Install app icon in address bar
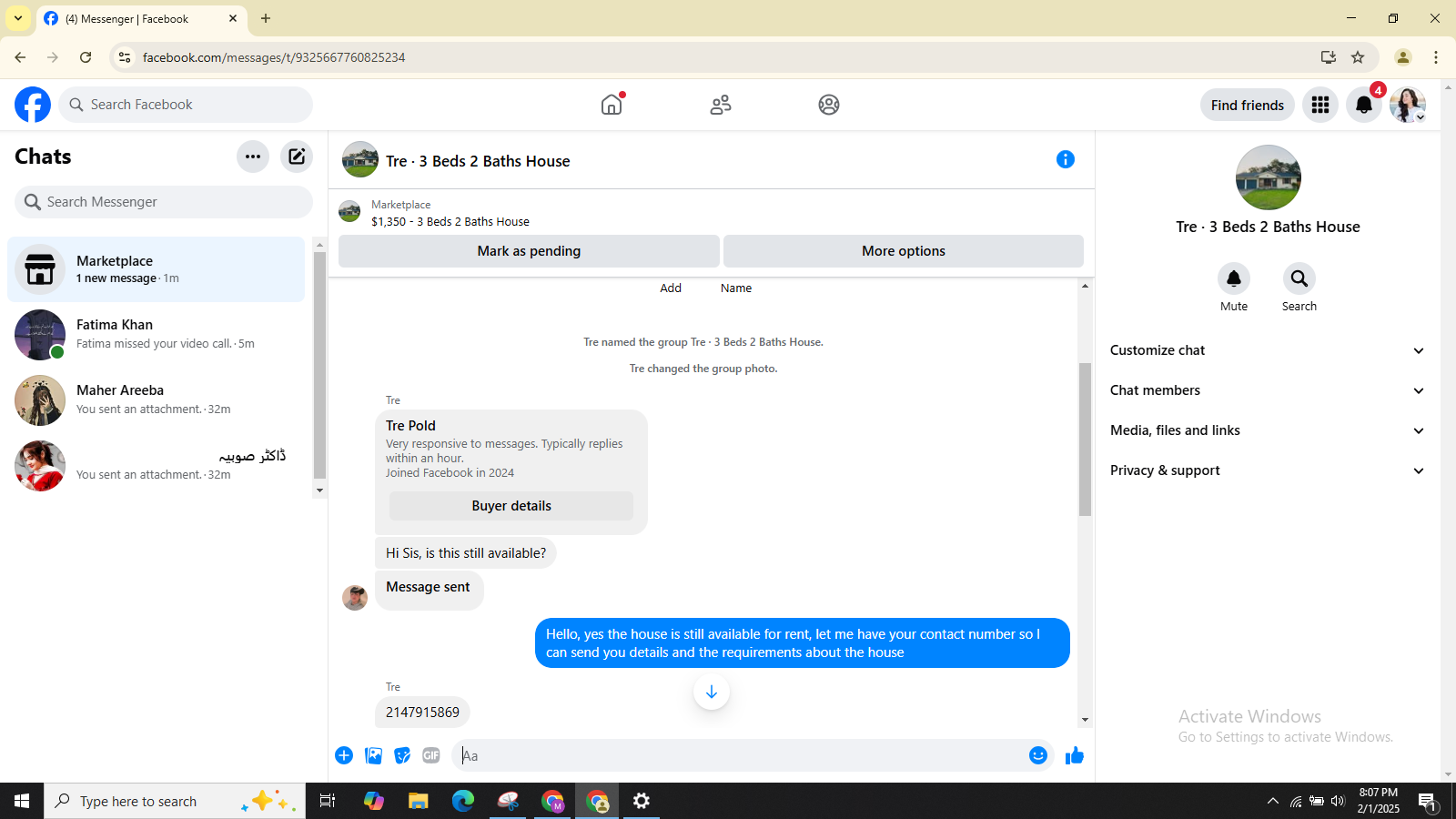Viewport: 1456px width, 819px height. [x=1329, y=57]
